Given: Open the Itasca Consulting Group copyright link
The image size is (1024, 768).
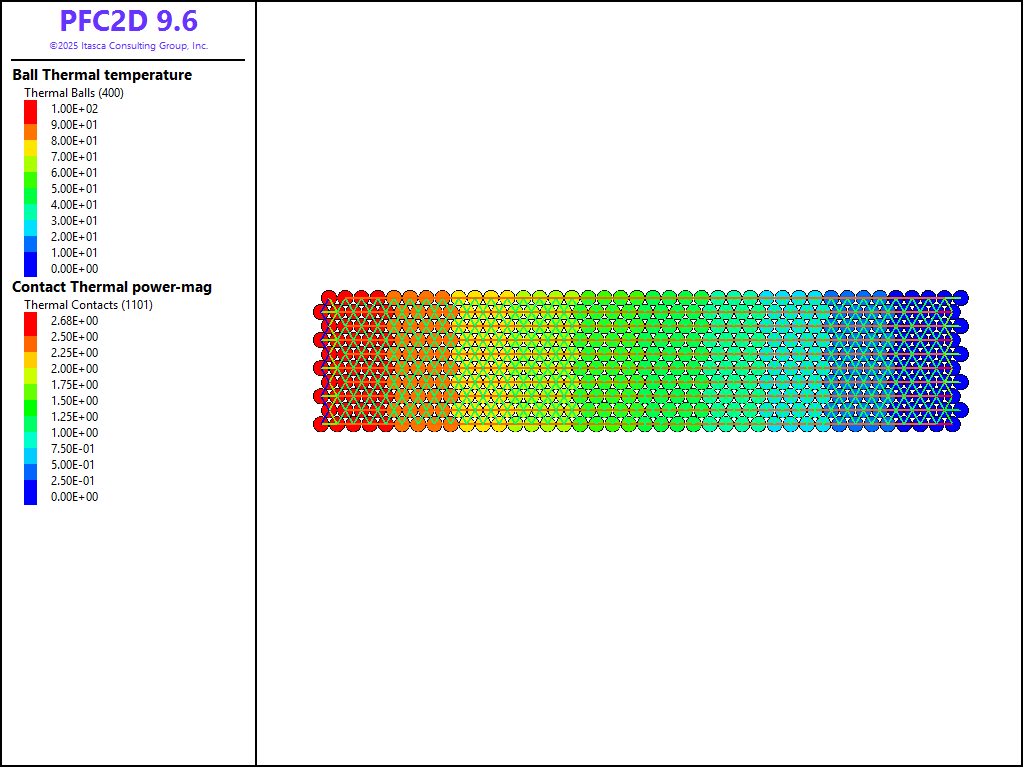Looking at the screenshot, I should (128, 46).
